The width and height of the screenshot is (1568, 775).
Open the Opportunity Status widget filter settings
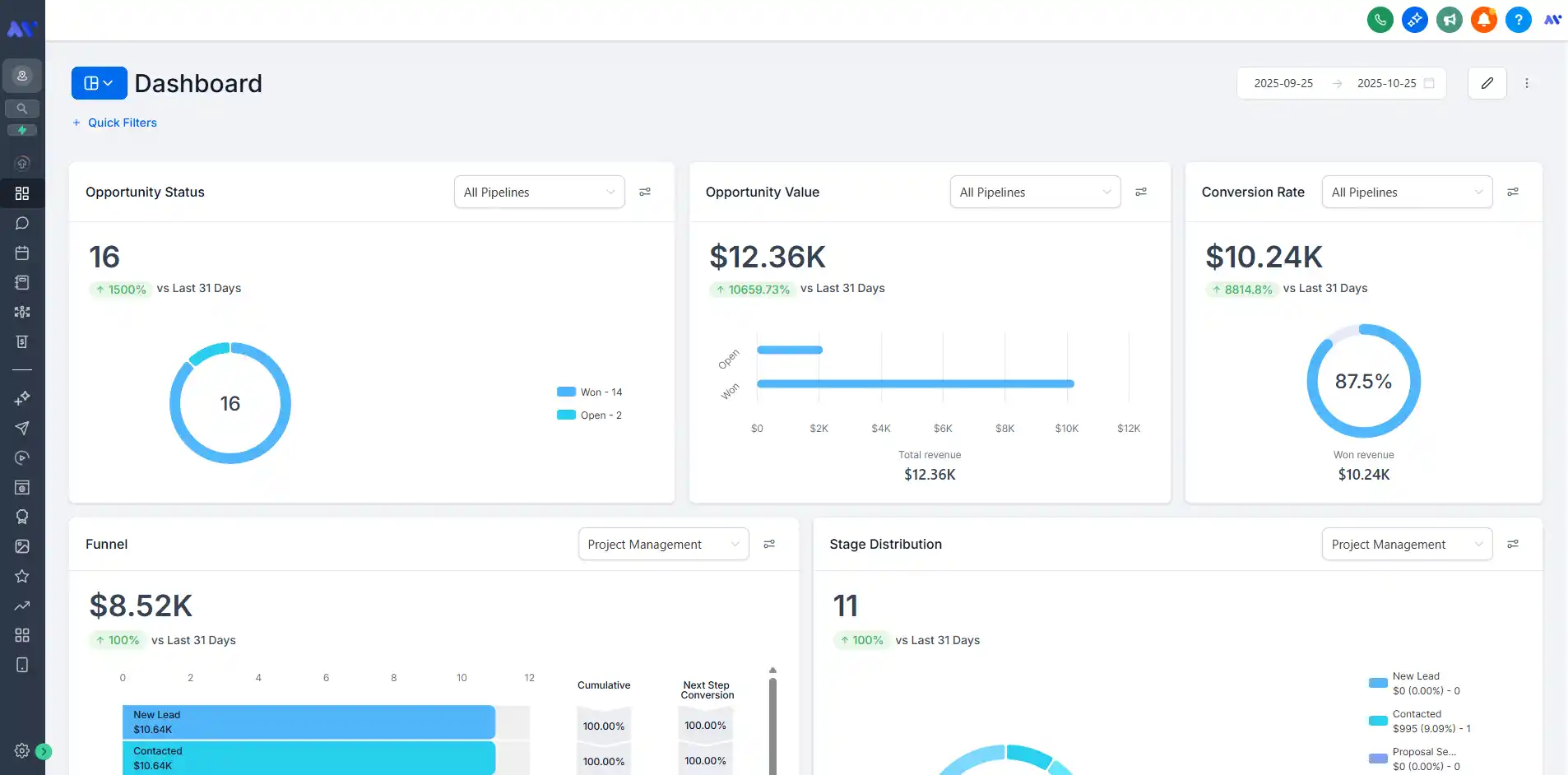(645, 192)
